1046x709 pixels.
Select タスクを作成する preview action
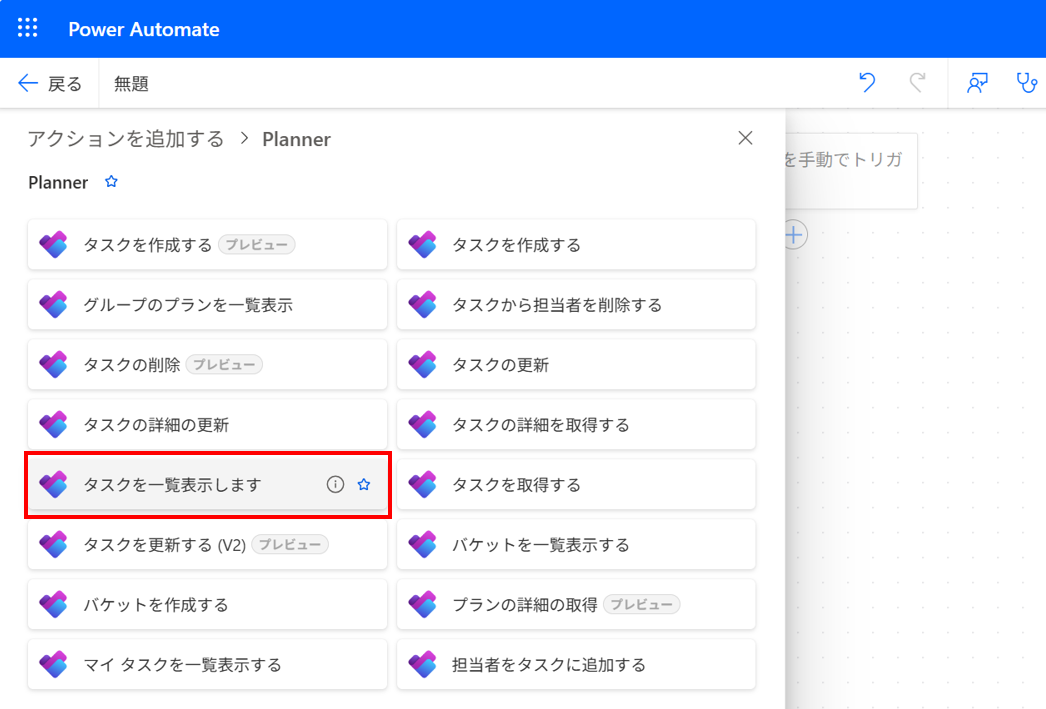(x=207, y=245)
